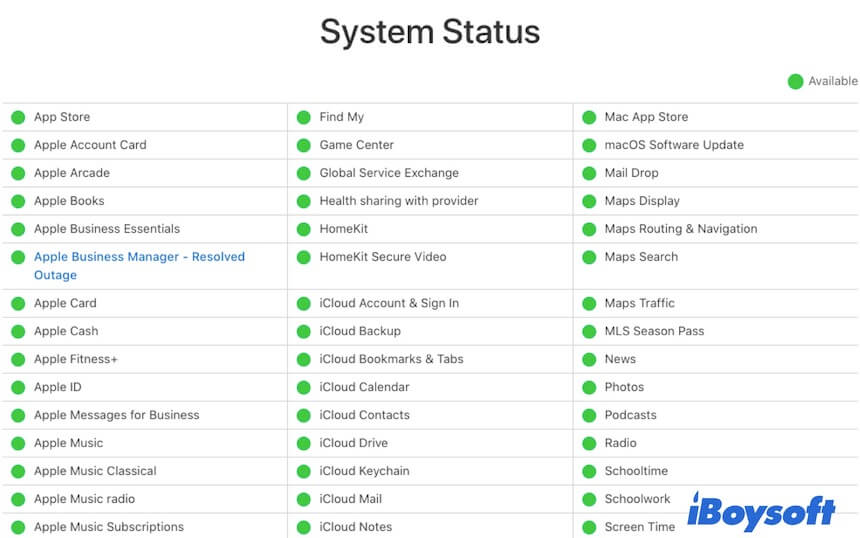Click status dot for Mac App Store
The height and width of the screenshot is (538, 860).
click(590, 117)
